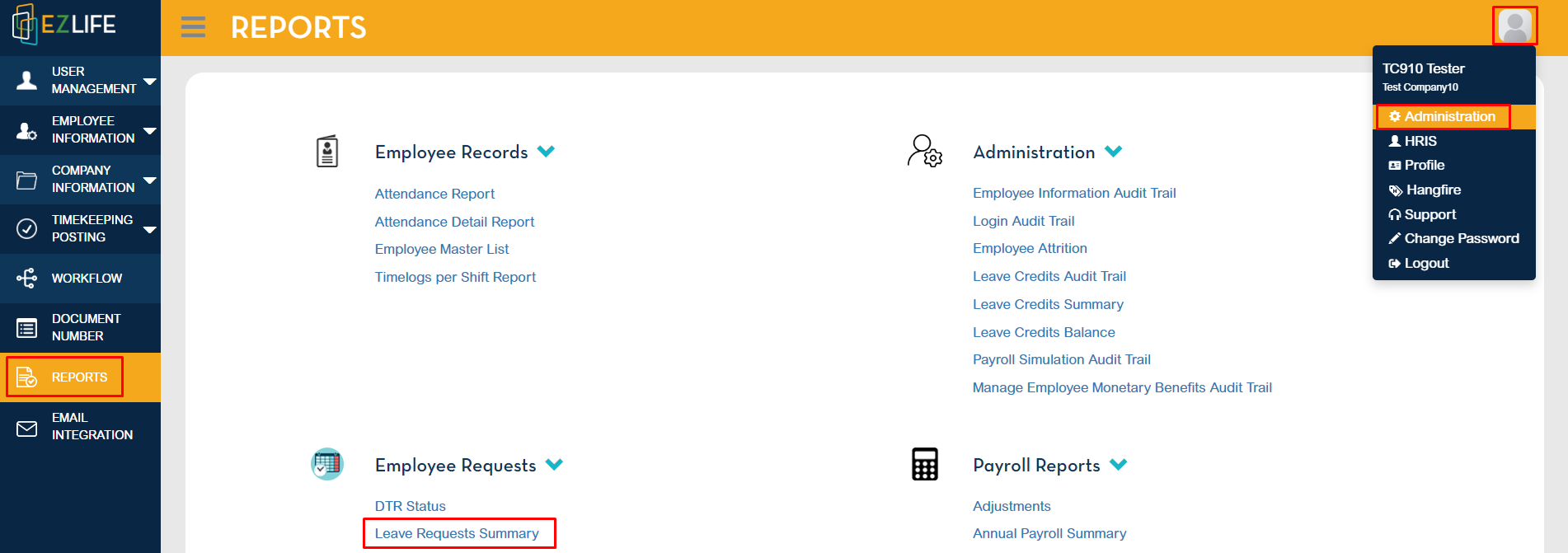Open the Employee Master List link
This screenshot has width=1568, height=553.
(x=442, y=249)
